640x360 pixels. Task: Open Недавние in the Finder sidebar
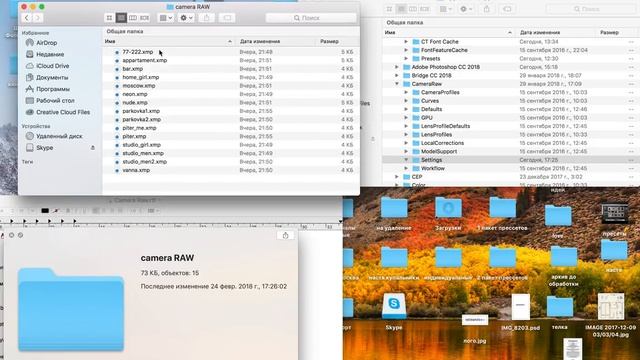(x=50, y=54)
